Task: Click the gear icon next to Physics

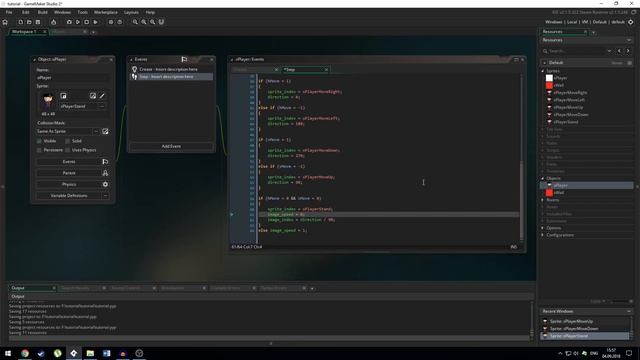Action: coord(105,184)
